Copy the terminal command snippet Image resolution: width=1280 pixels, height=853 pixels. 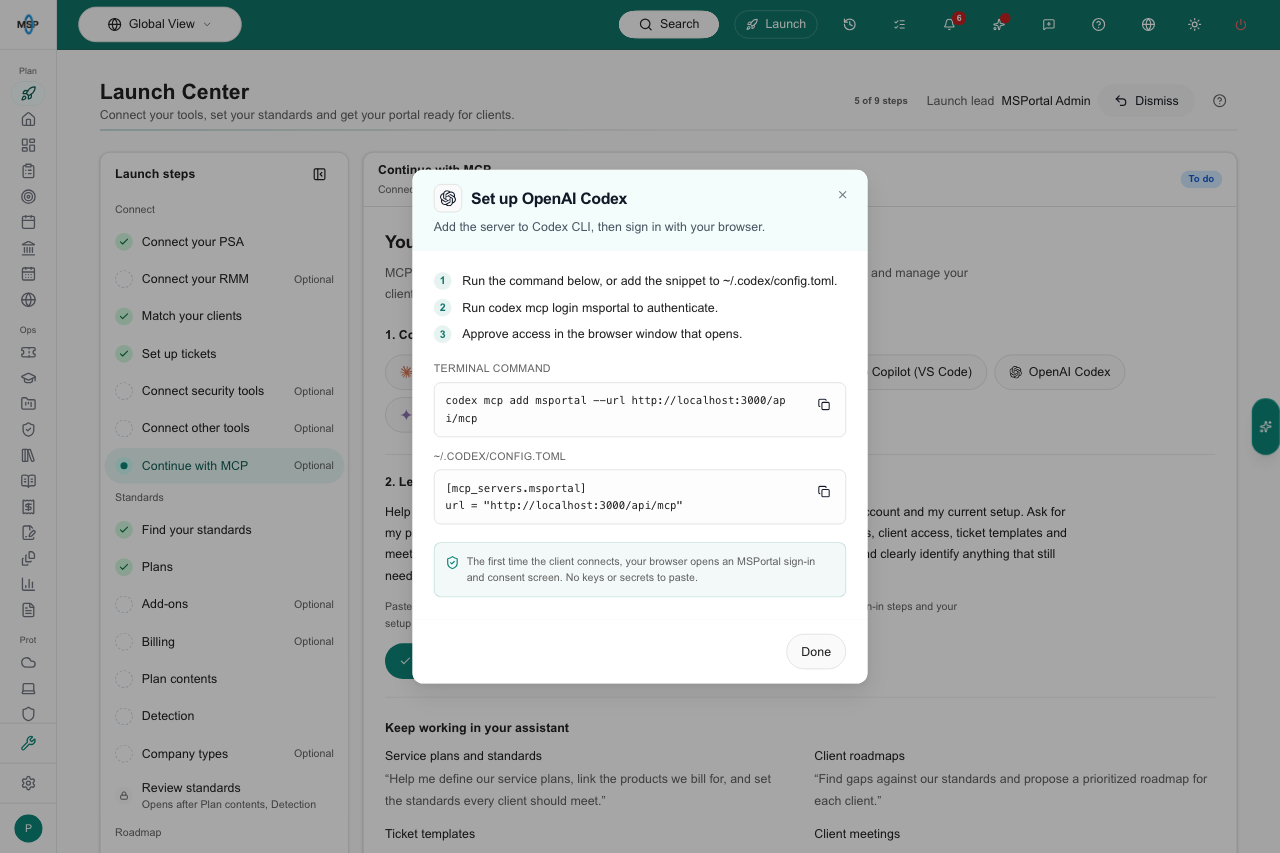pyautogui.click(x=824, y=405)
